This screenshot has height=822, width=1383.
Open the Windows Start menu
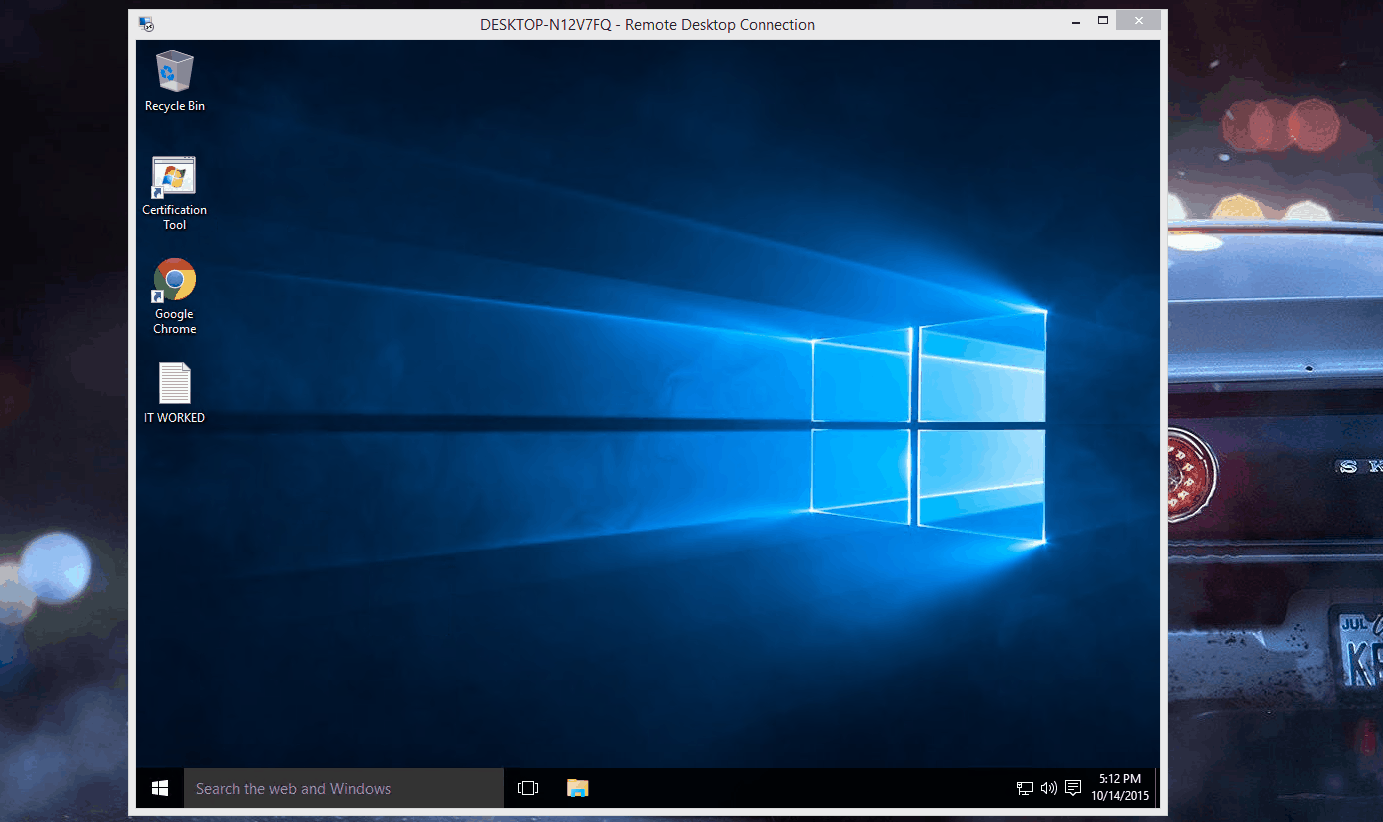coord(160,788)
